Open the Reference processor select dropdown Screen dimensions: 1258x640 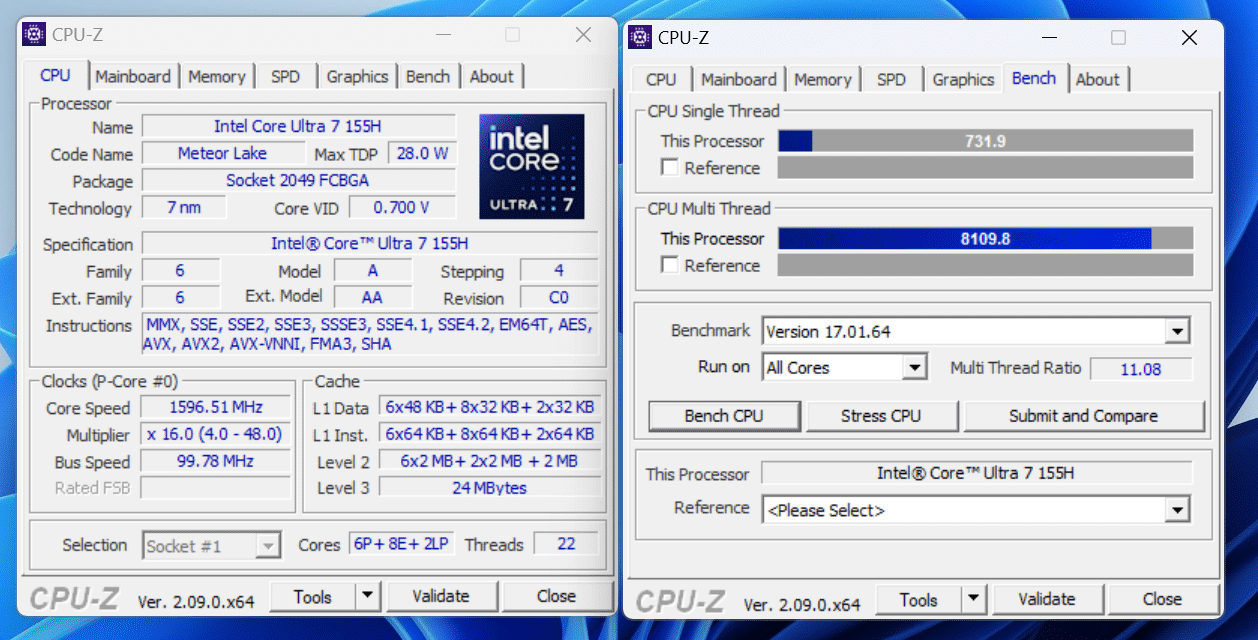[1178, 511]
